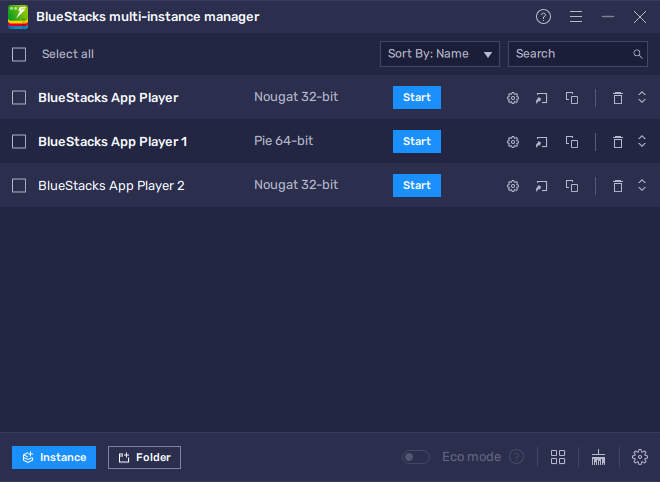
Task: Start the Pie 64-bit instance
Action: click(x=416, y=142)
